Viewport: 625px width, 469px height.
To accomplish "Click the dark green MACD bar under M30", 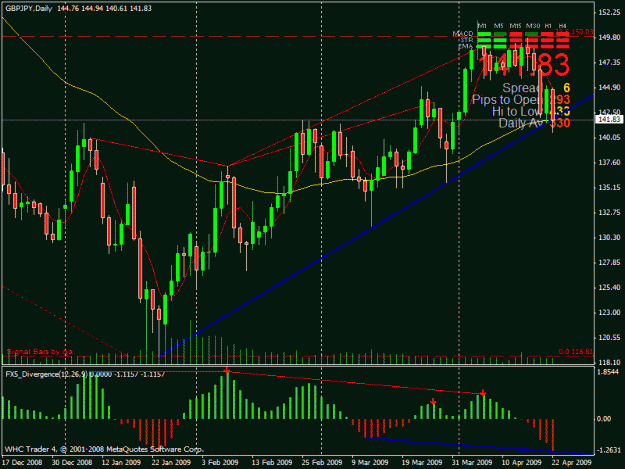I will tap(532, 34).
